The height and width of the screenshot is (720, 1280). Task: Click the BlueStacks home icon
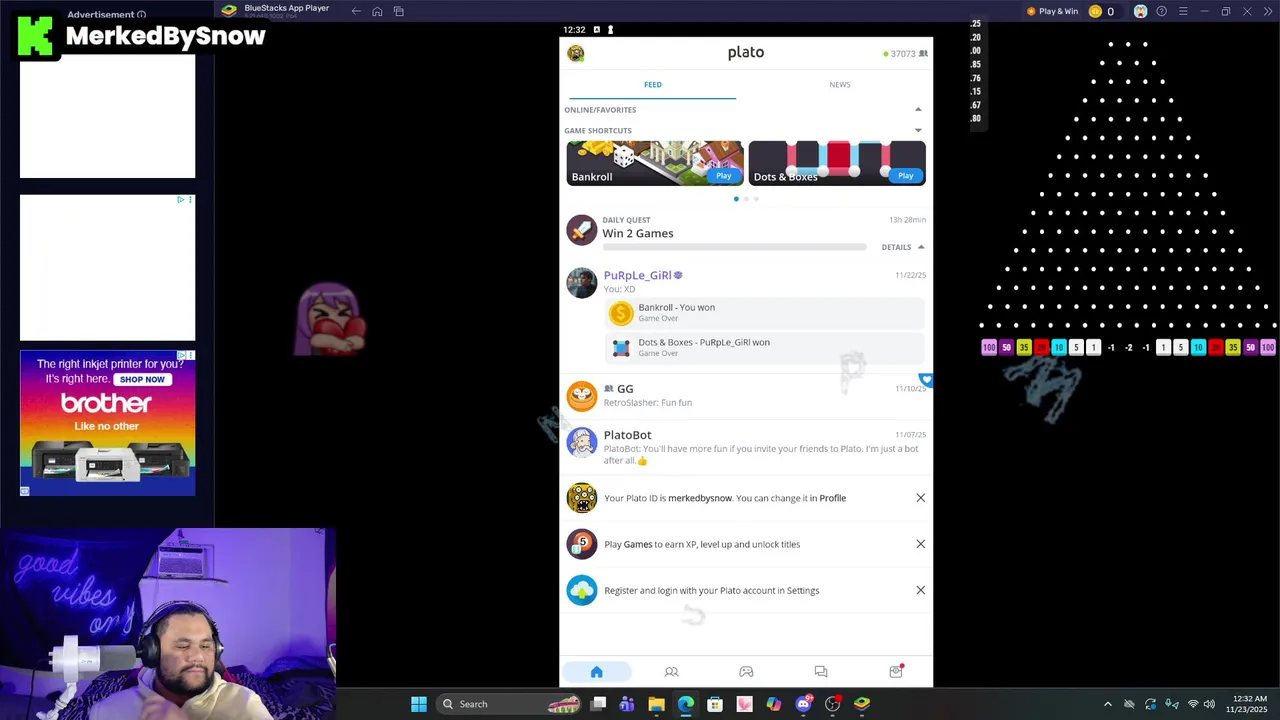pos(377,11)
